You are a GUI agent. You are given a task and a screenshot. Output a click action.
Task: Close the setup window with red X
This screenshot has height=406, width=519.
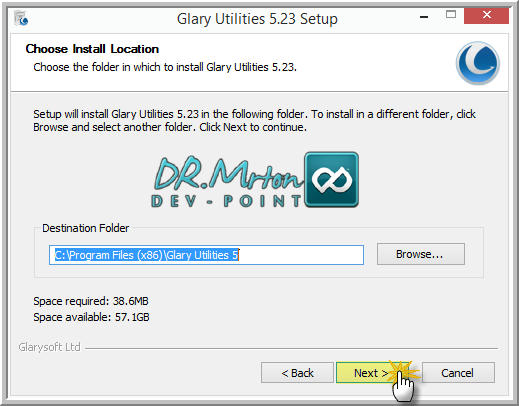(486, 15)
